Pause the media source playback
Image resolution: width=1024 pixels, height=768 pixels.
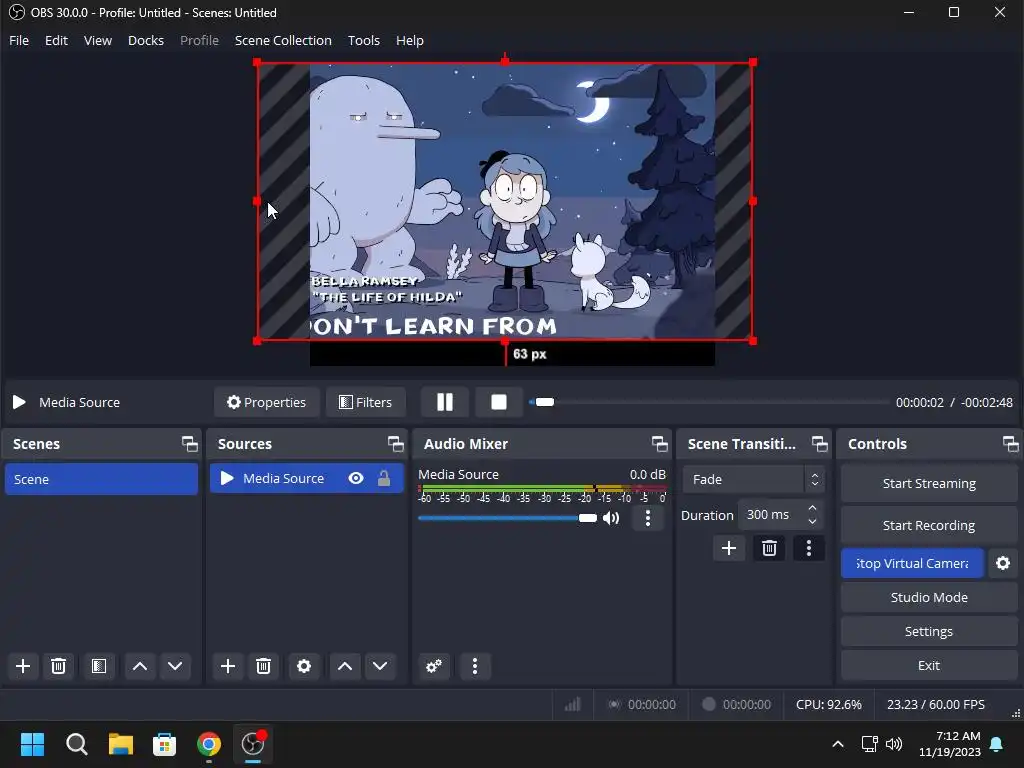click(x=445, y=402)
